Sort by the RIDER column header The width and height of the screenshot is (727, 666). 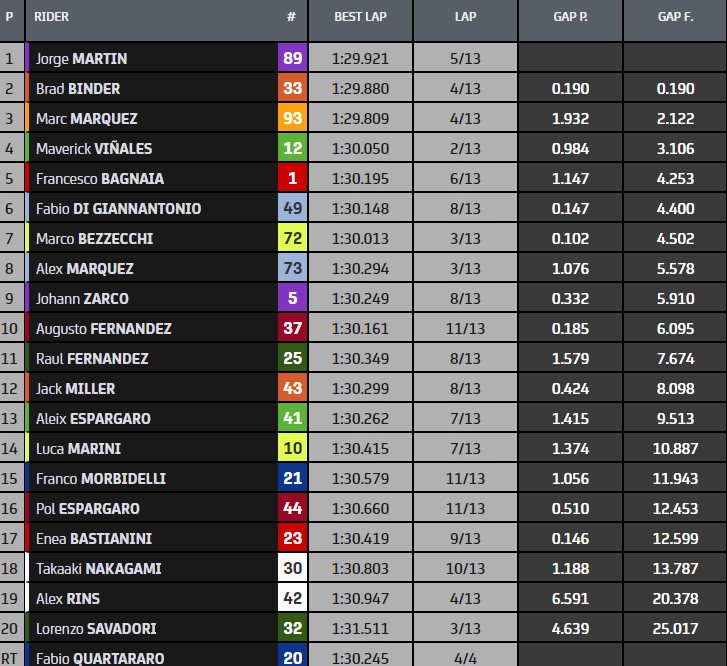click(x=52, y=17)
